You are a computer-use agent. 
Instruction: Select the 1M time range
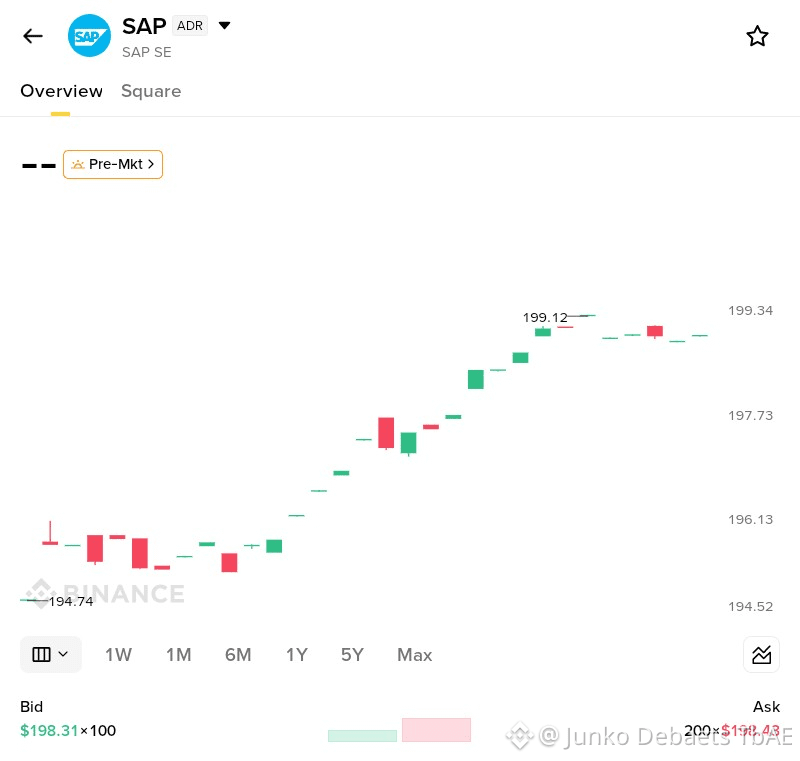coord(179,654)
